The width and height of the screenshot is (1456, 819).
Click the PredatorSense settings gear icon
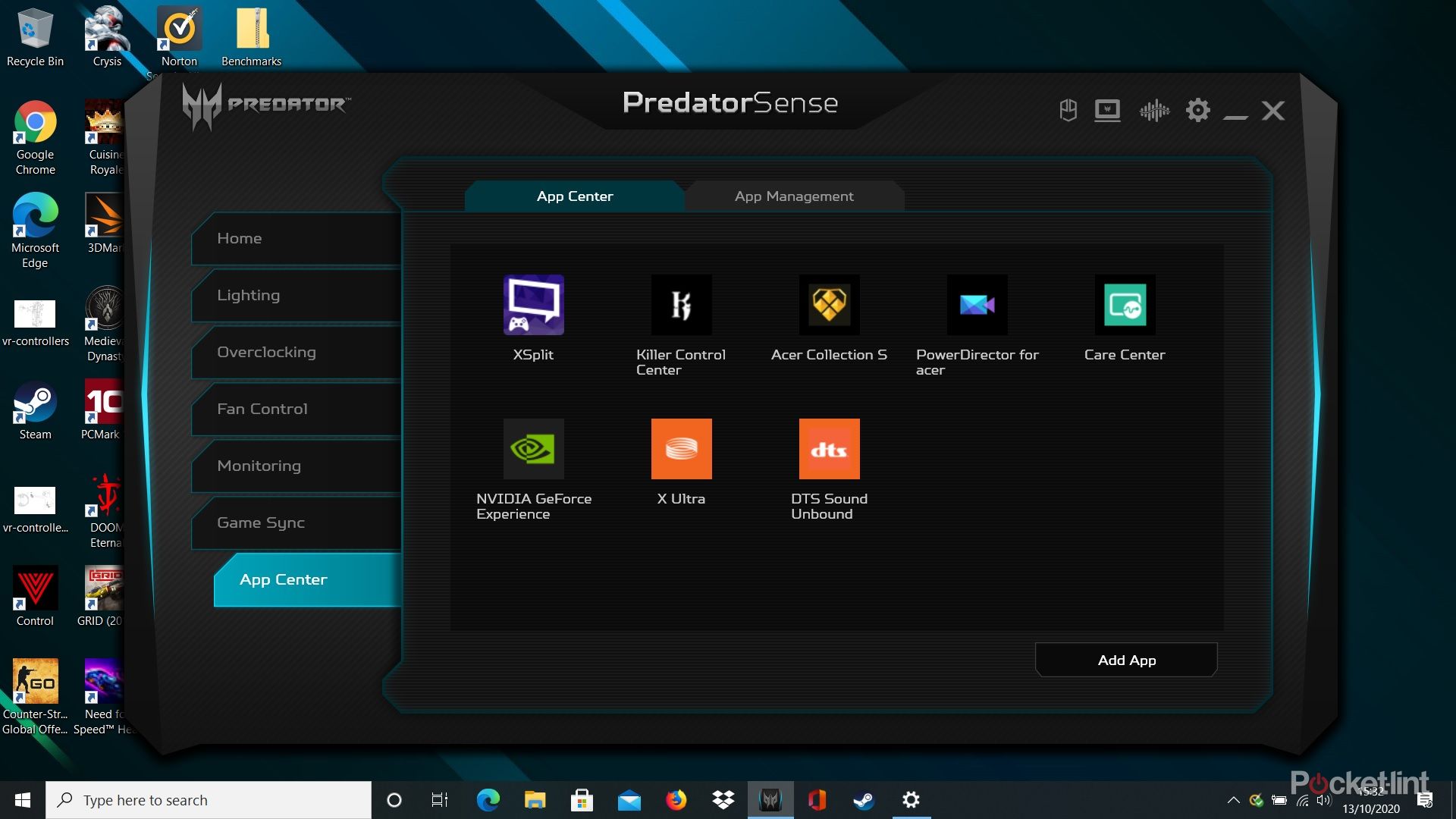pyautogui.click(x=1197, y=111)
